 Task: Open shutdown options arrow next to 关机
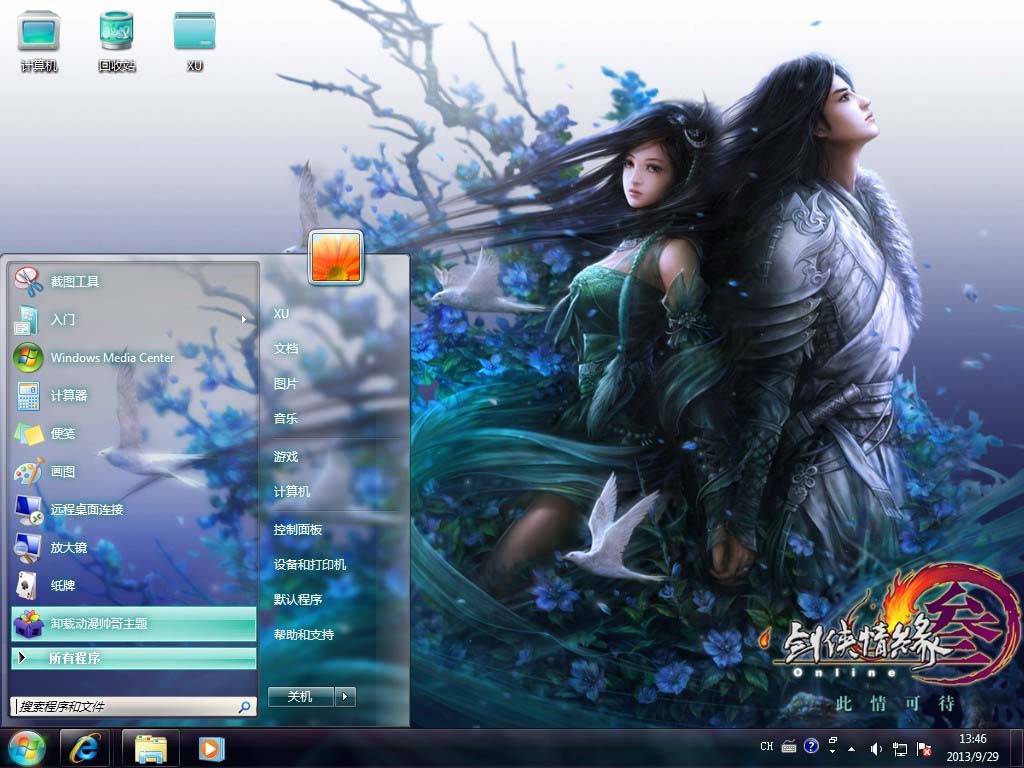(x=345, y=697)
